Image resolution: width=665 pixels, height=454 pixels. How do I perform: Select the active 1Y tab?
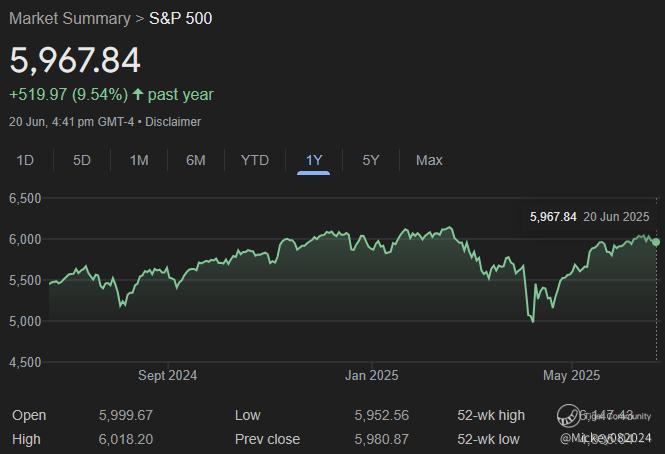pyautogui.click(x=314, y=160)
